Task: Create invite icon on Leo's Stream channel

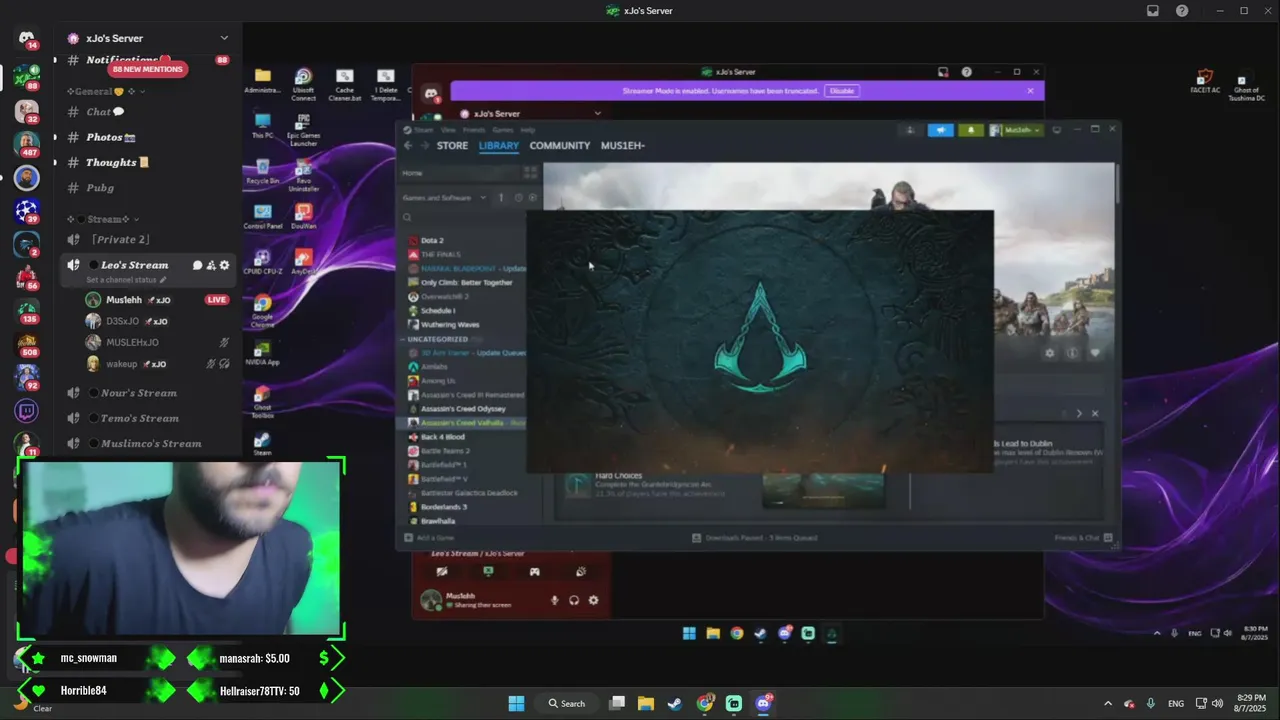Action: pos(211,265)
